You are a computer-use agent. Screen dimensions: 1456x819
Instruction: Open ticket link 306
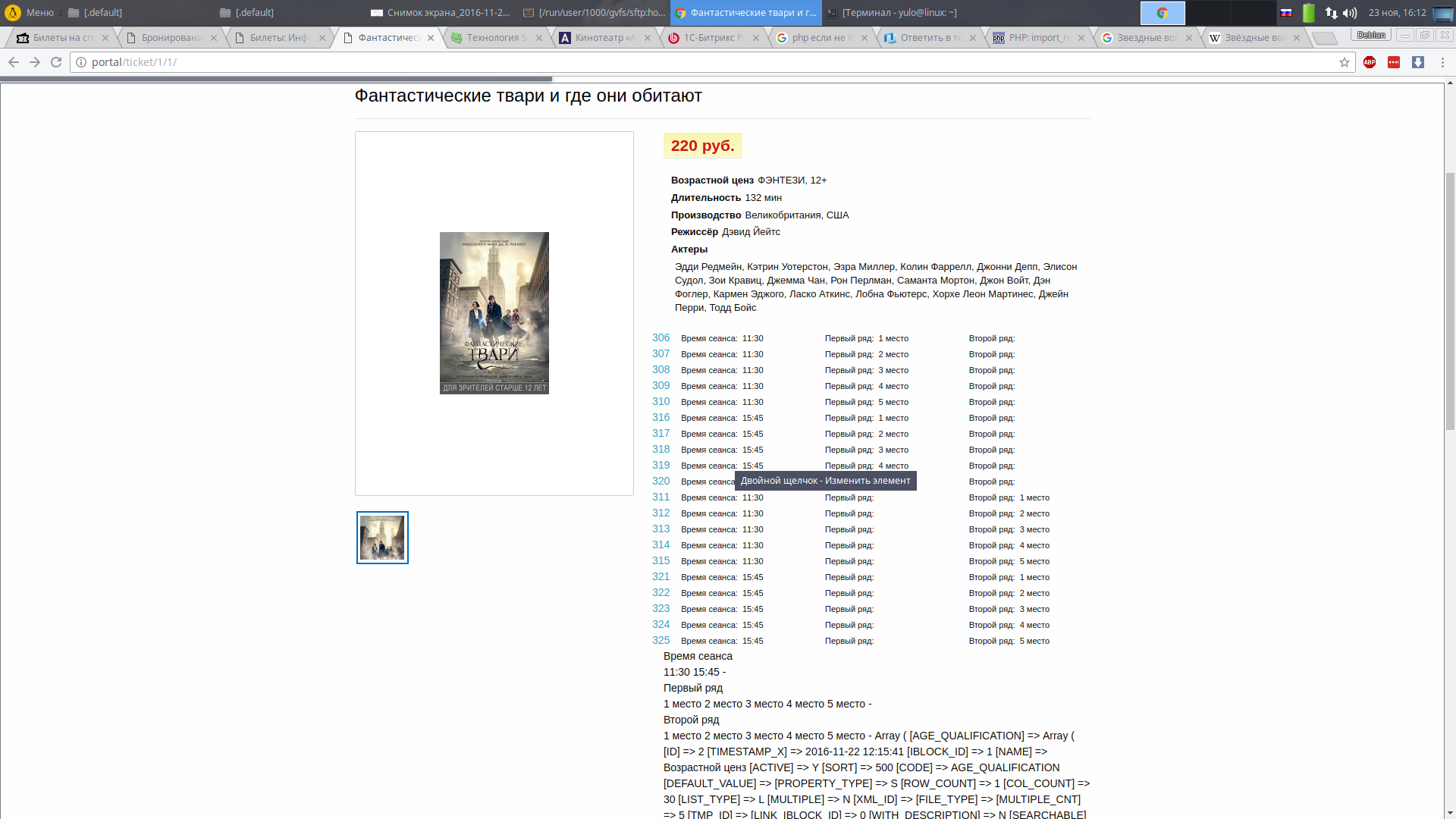coord(661,338)
